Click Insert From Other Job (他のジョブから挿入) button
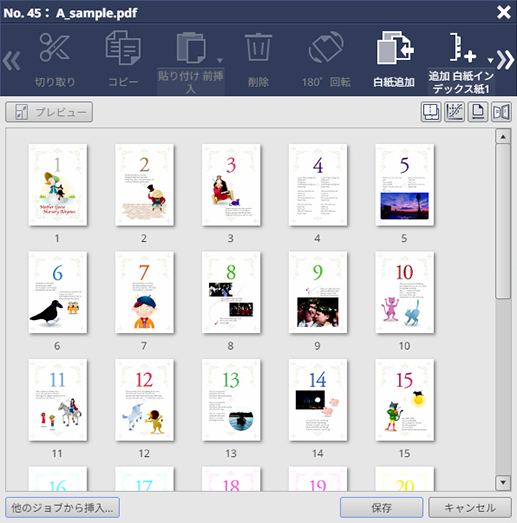 pos(62,508)
